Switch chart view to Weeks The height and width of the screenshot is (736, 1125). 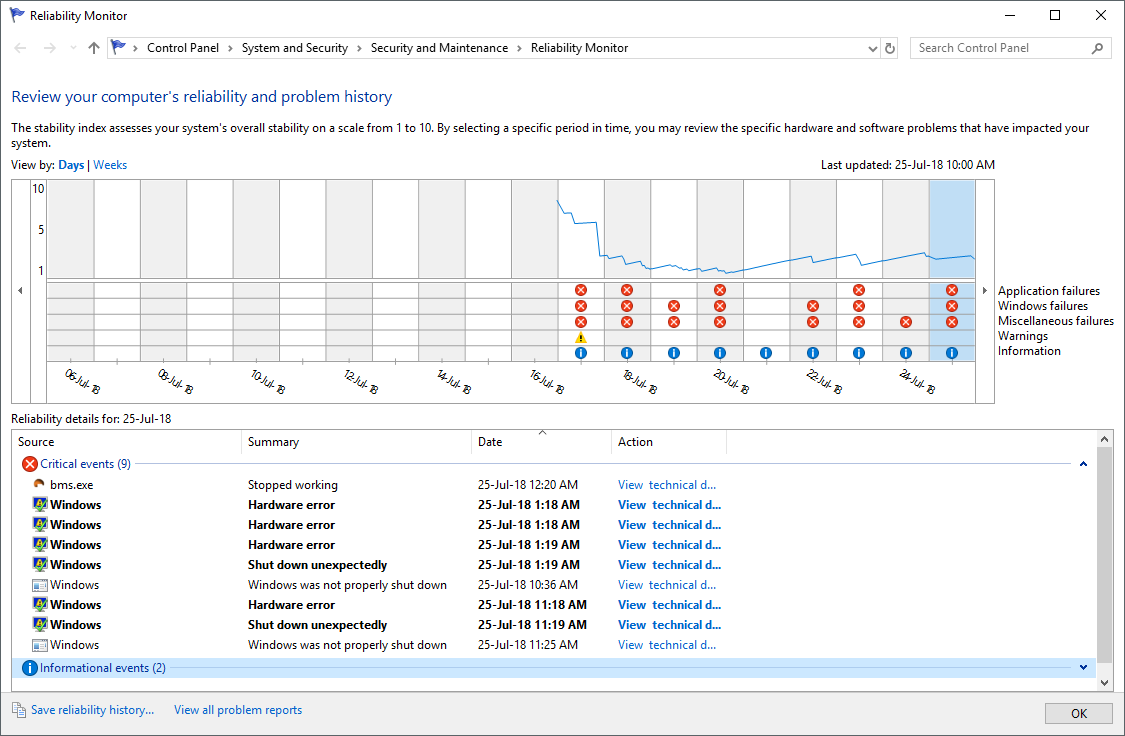click(x=110, y=165)
